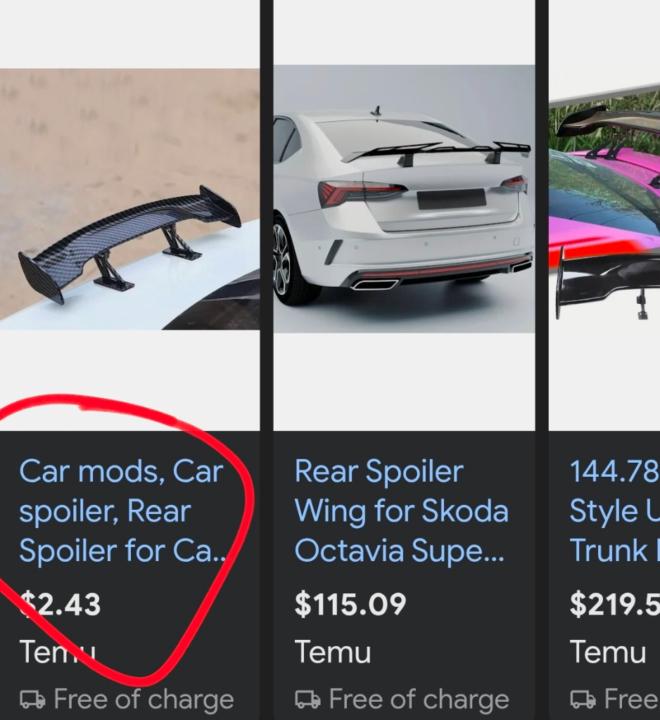Viewport: 660px width, 720px height.
Task: Select the $115.09 price
Action: [350, 604]
